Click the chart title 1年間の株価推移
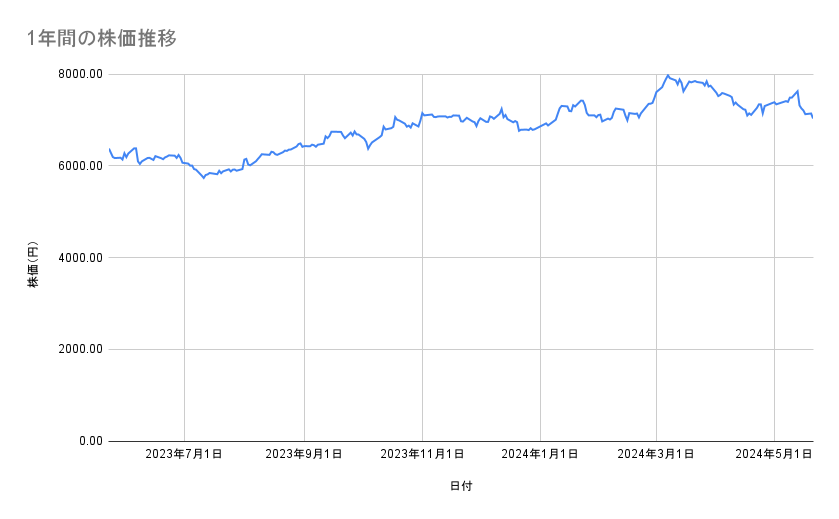 [x=102, y=38]
